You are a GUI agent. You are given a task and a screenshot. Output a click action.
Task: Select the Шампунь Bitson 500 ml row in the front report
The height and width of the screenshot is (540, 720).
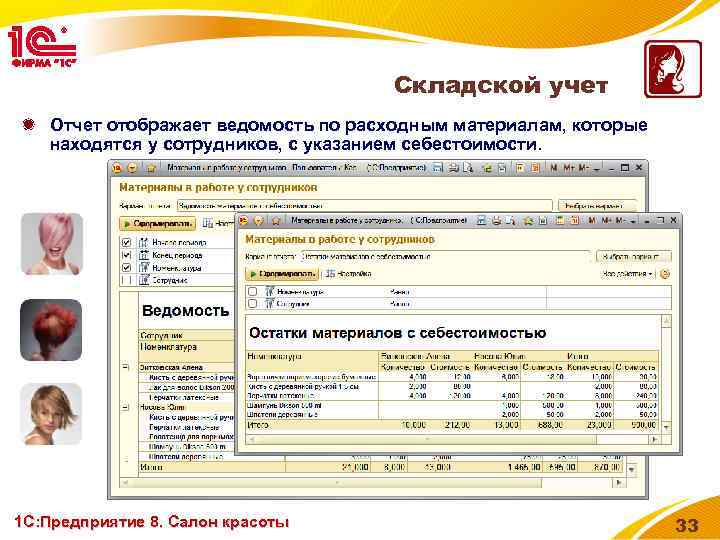[x=452, y=406]
